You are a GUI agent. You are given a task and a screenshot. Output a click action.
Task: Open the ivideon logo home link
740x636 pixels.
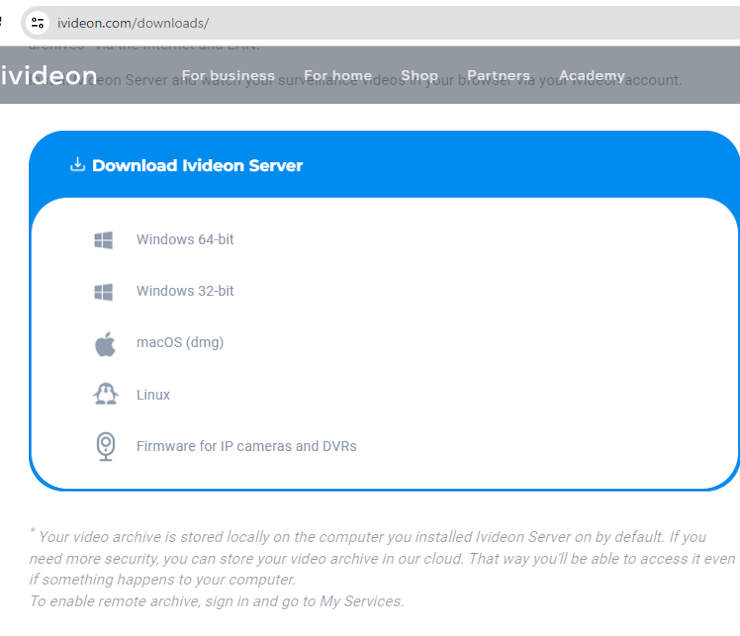(x=49, y=75)
